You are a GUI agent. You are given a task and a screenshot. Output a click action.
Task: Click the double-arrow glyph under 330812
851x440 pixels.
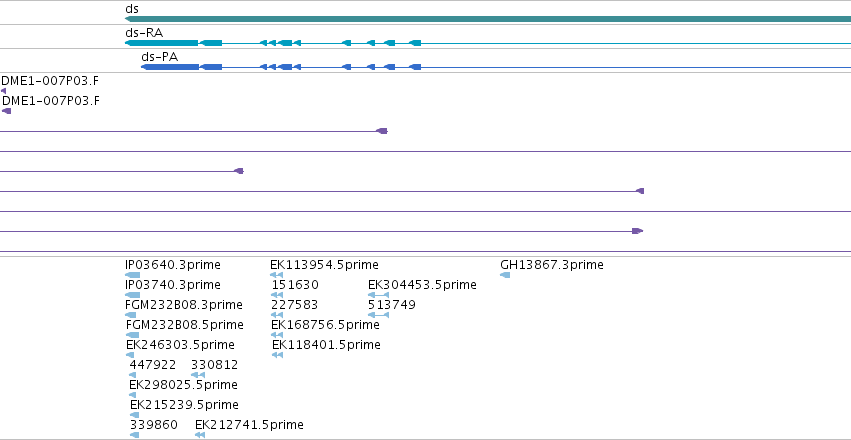point(198,375)
